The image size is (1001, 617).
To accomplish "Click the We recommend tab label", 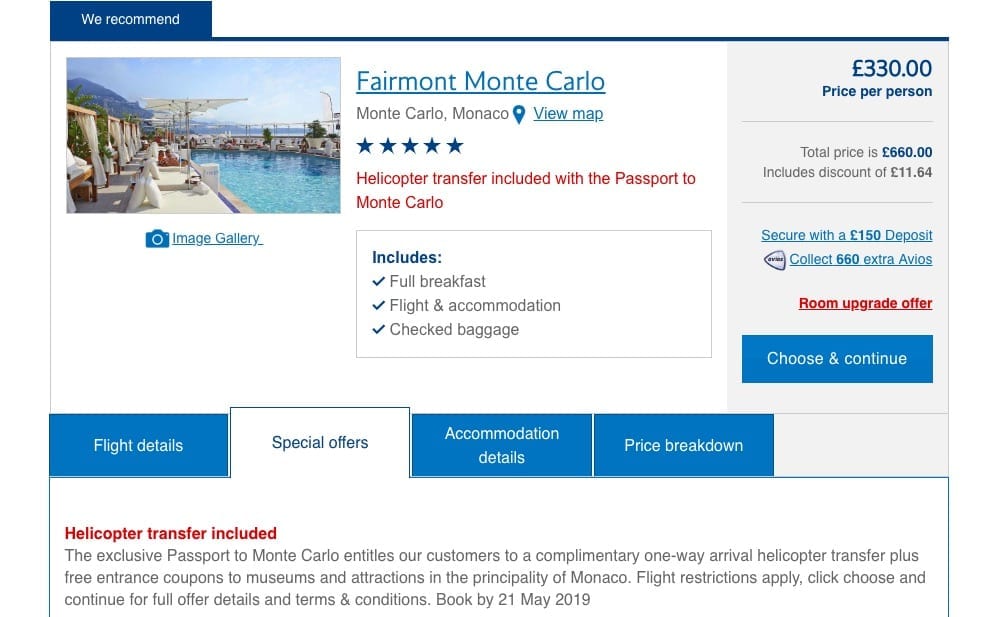I will 131,20.
